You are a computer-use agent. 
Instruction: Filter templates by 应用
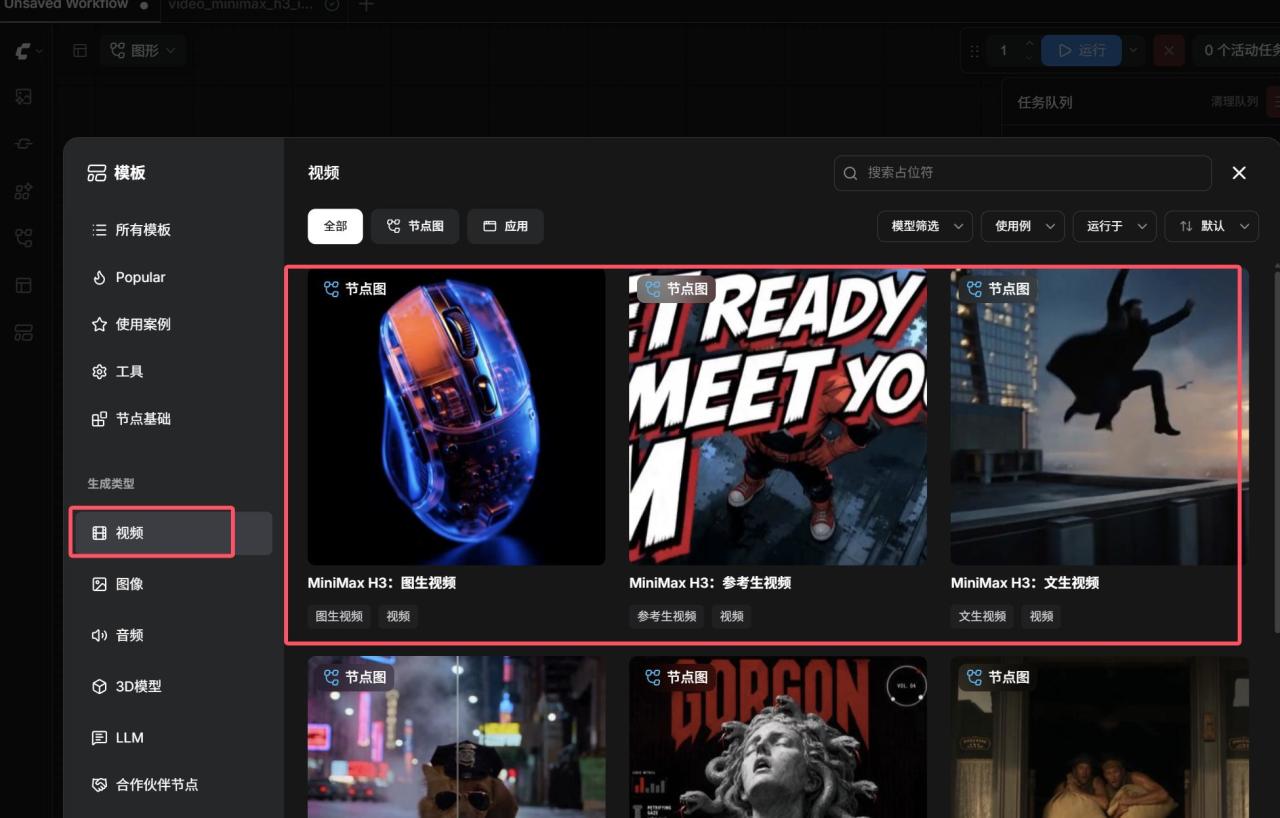click(x=505, y=226)
